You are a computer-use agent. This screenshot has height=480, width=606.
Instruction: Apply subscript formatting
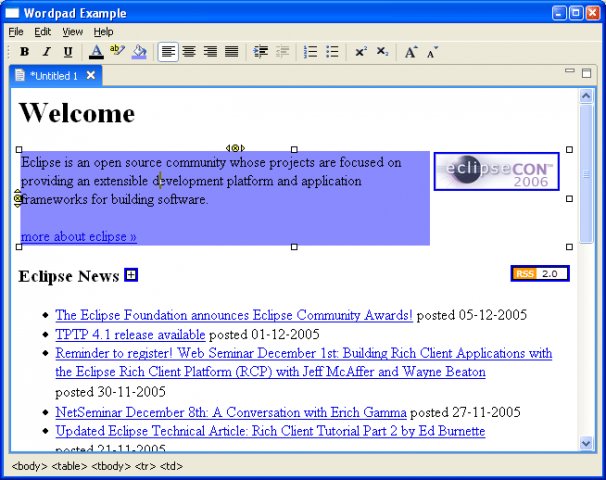(x=382, y=51)
